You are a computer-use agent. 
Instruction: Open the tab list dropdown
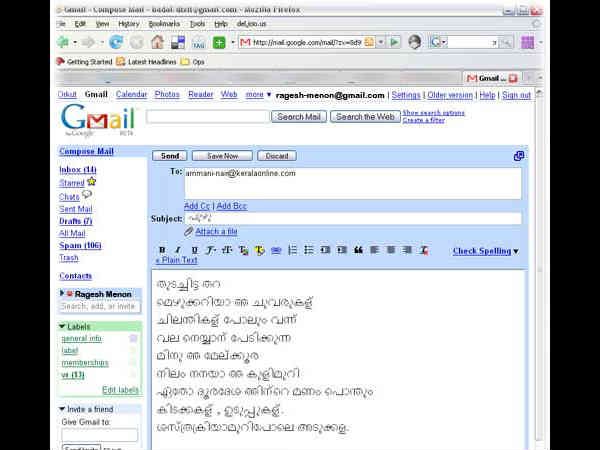point(540,78)
